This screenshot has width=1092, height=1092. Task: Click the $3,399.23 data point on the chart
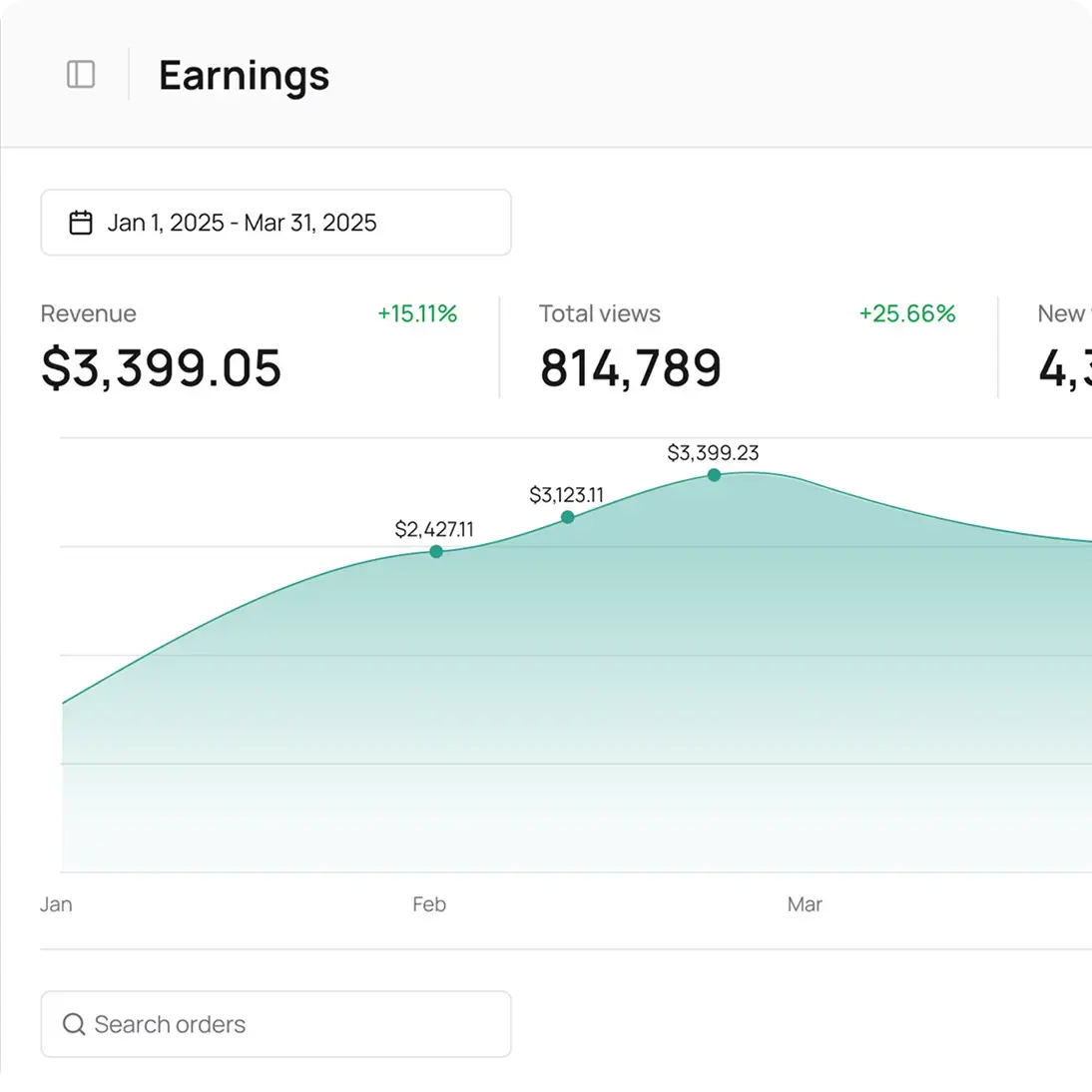(x=714, y=475)
